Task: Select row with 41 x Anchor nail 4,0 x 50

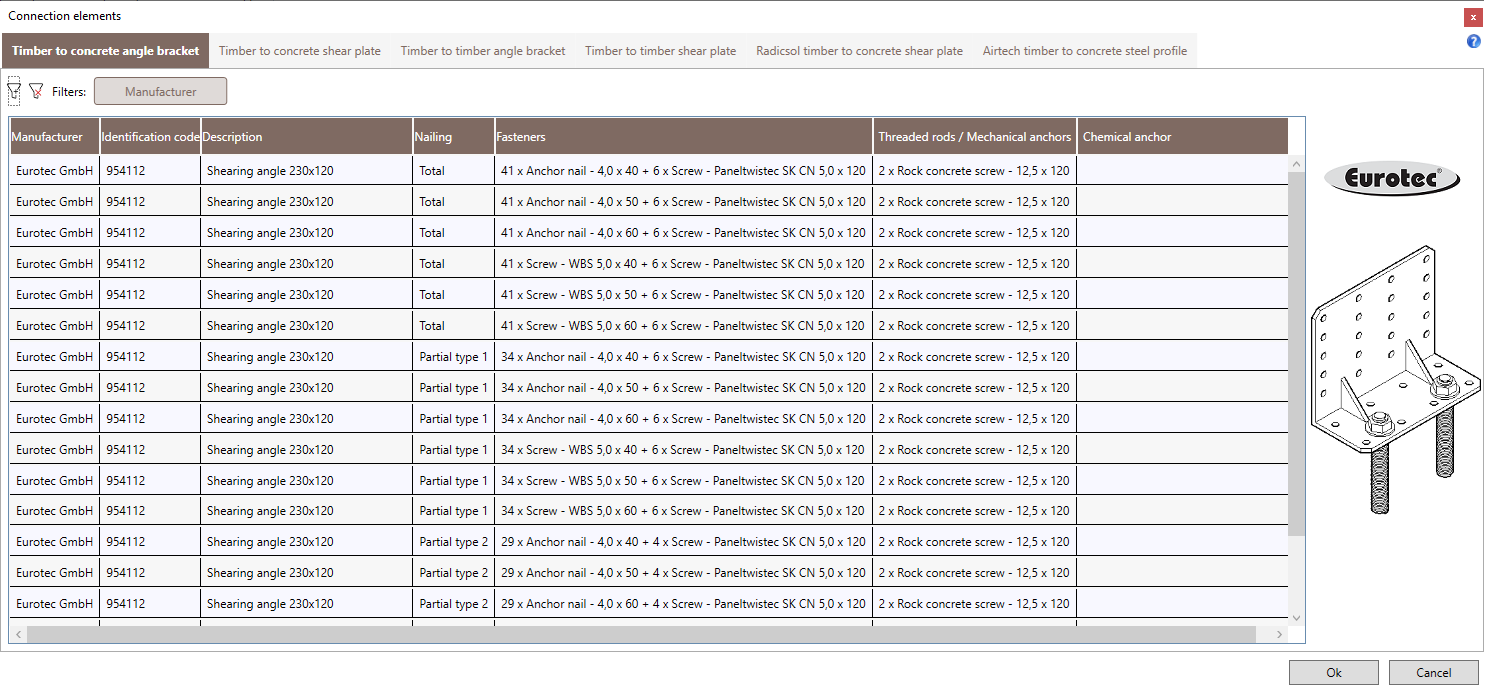Action: tap(649, 202)
